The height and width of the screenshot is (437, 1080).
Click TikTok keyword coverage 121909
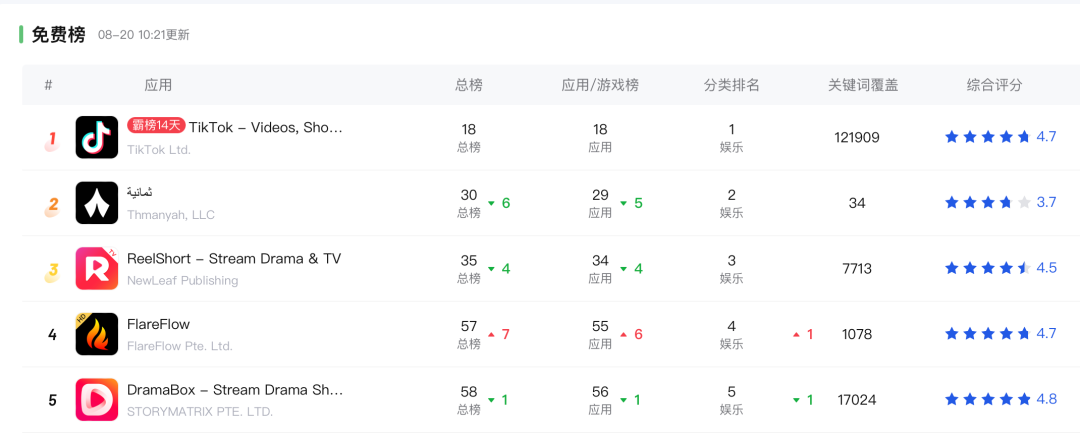coord(857,137)
